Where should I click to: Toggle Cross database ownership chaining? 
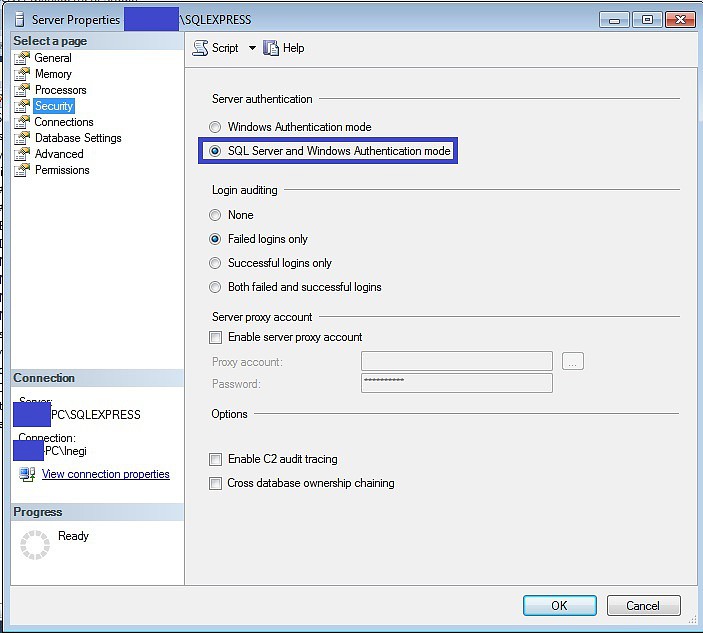pos(216,483)
